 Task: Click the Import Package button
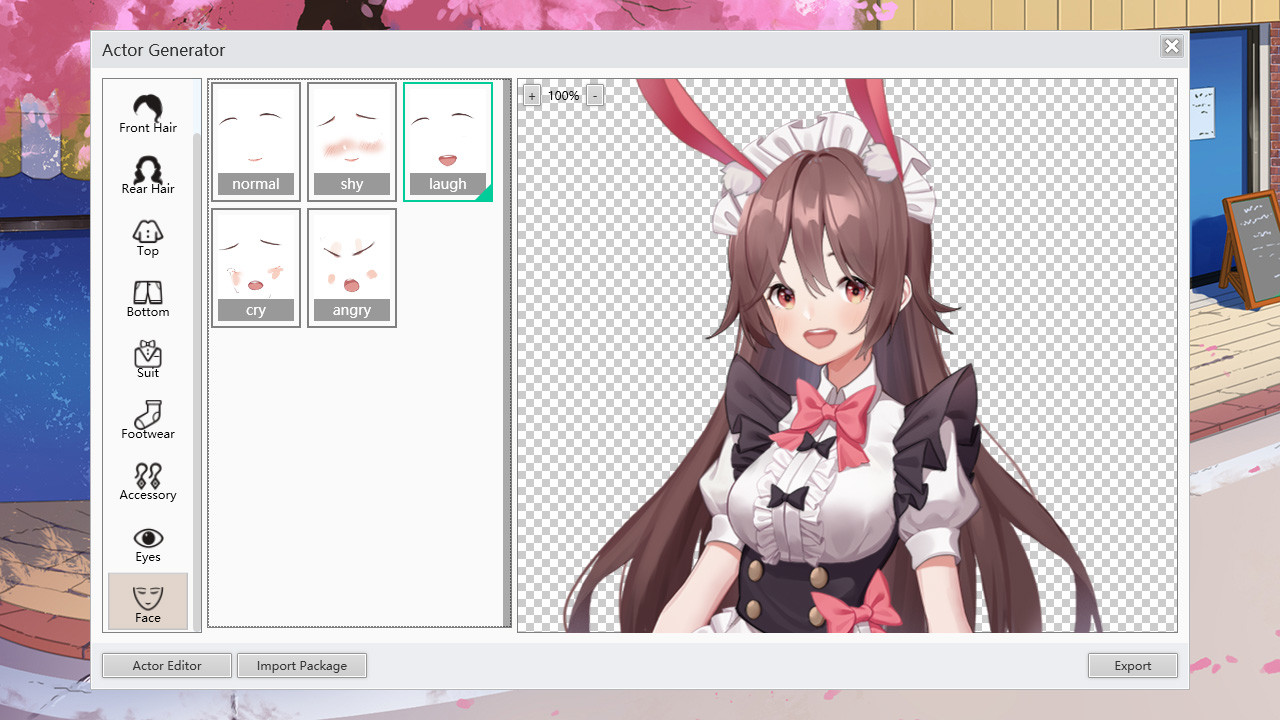pyautogui.click(x=302, y=665)
